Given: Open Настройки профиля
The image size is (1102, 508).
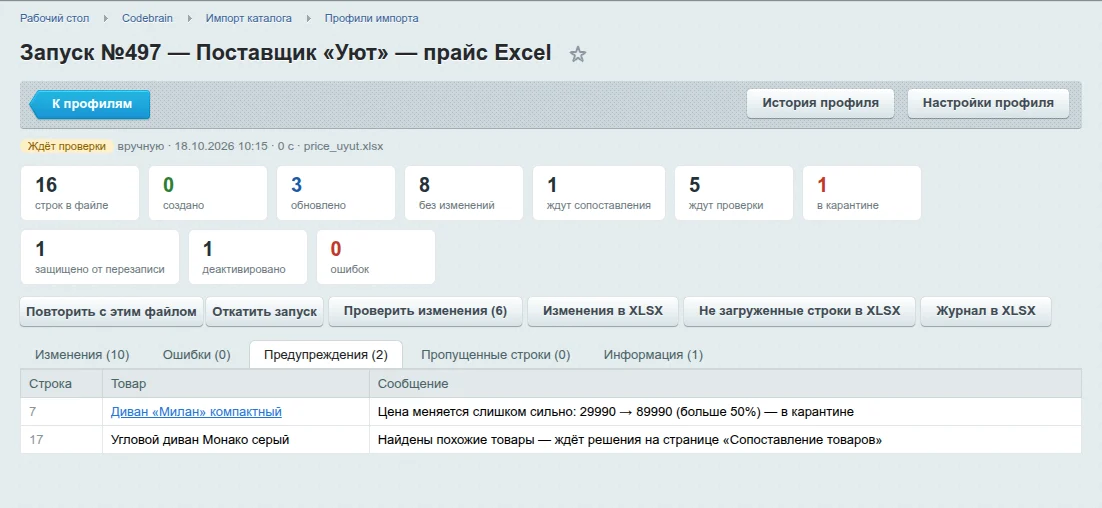Looking at the screenshot, I should pyautogui.click(x=988, y=103).
